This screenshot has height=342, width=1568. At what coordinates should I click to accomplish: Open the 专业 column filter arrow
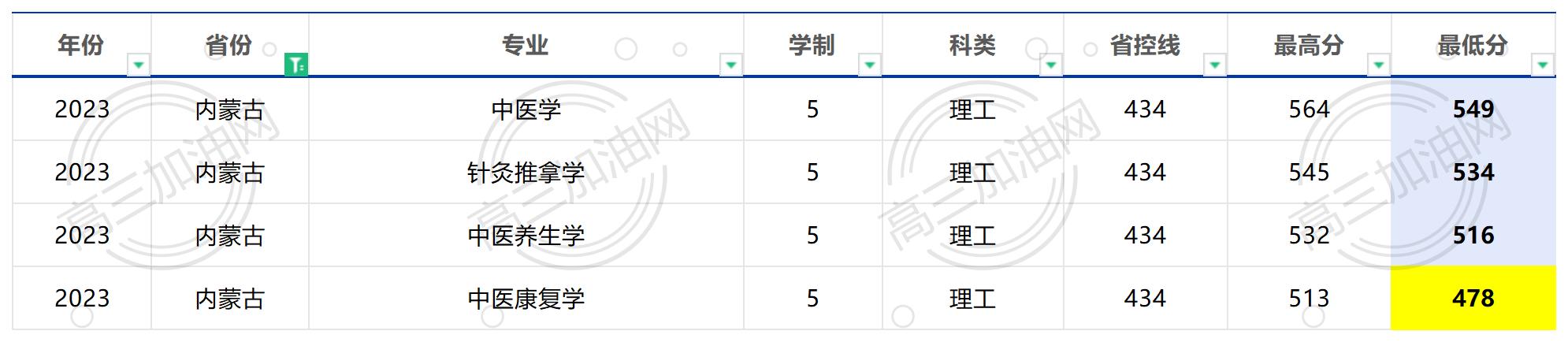point(731,65)
